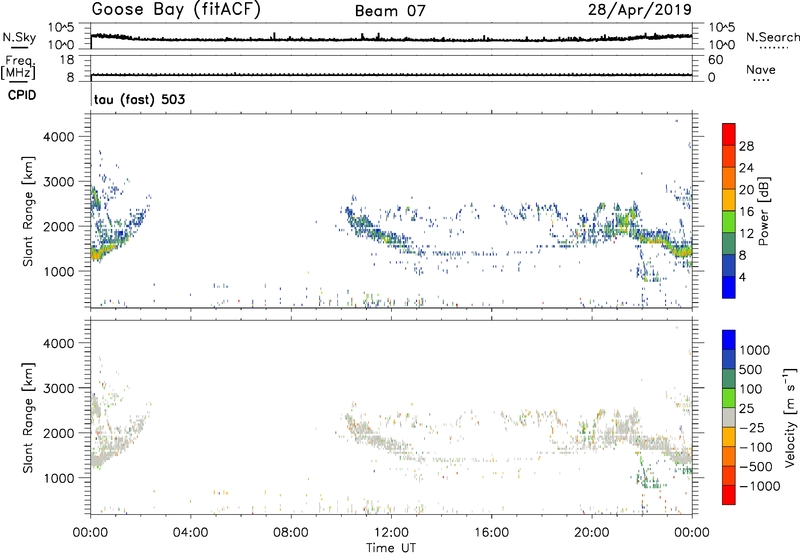Viewport: 800px width, 554px height.
Task: Select the light green 25–100 Velocity colorbar segment
Action: [729, 398]
